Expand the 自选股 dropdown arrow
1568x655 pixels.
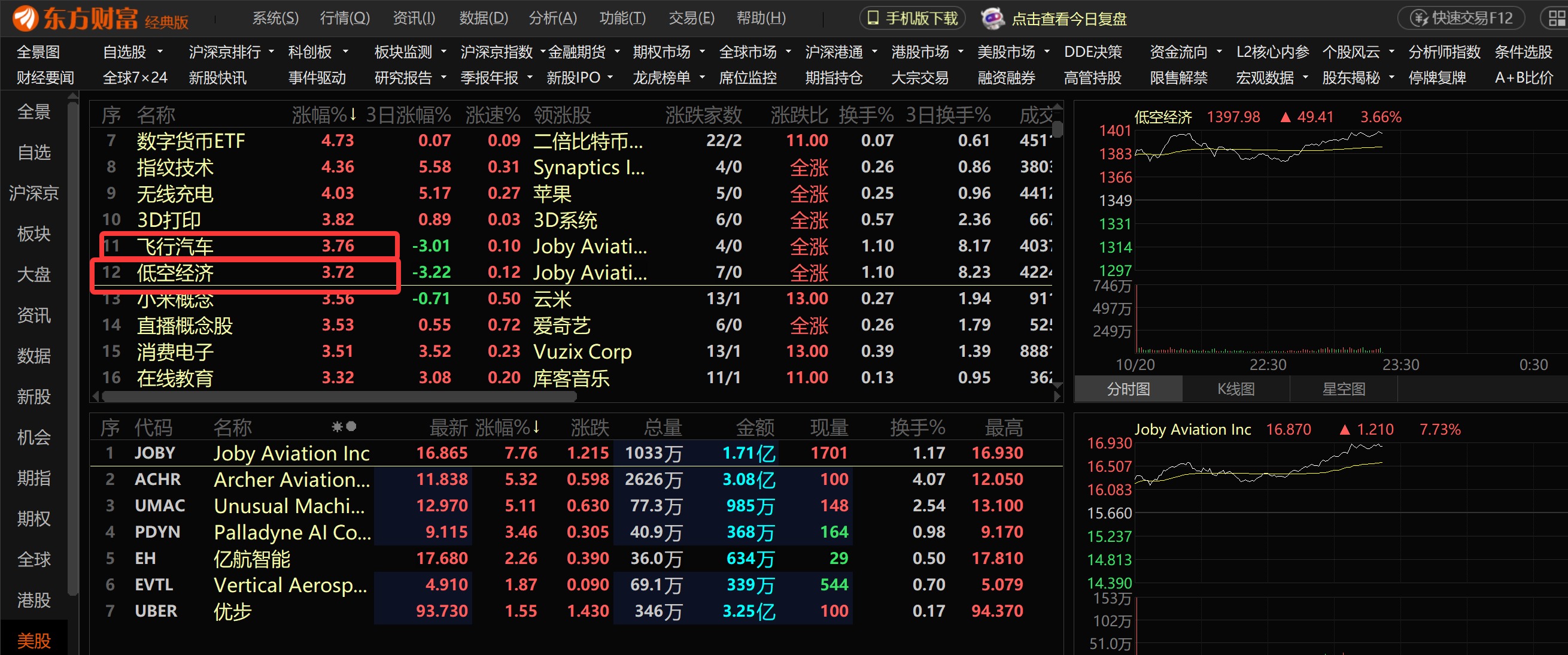click(x=160, y=52)
